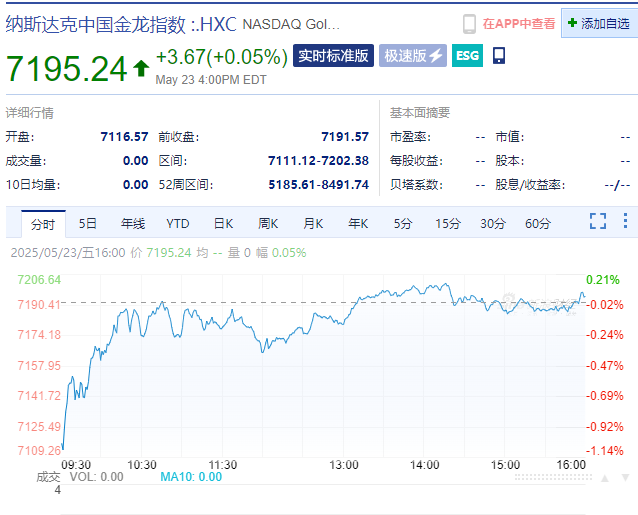Image resolution: width=638 pixels, height=515 pixels.
Task: Click the 16:00 time axis label
Action: click(571, 465)
